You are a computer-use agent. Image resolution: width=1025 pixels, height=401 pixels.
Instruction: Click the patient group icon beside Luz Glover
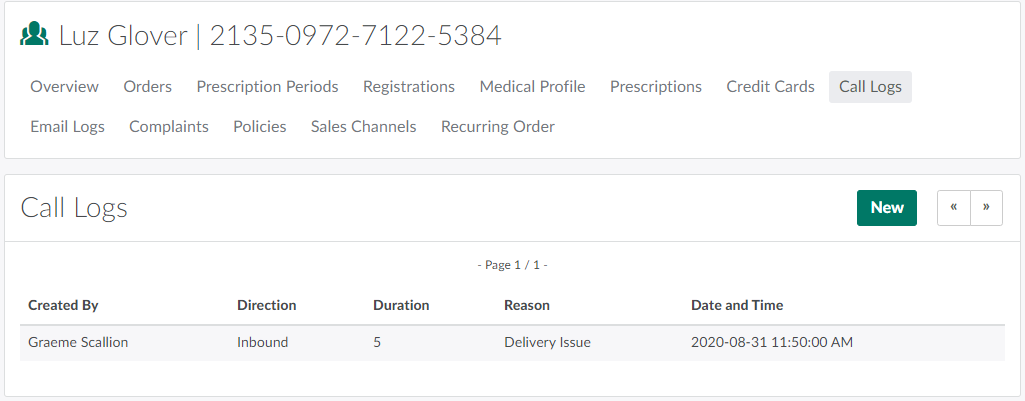[x=35, y=37]
